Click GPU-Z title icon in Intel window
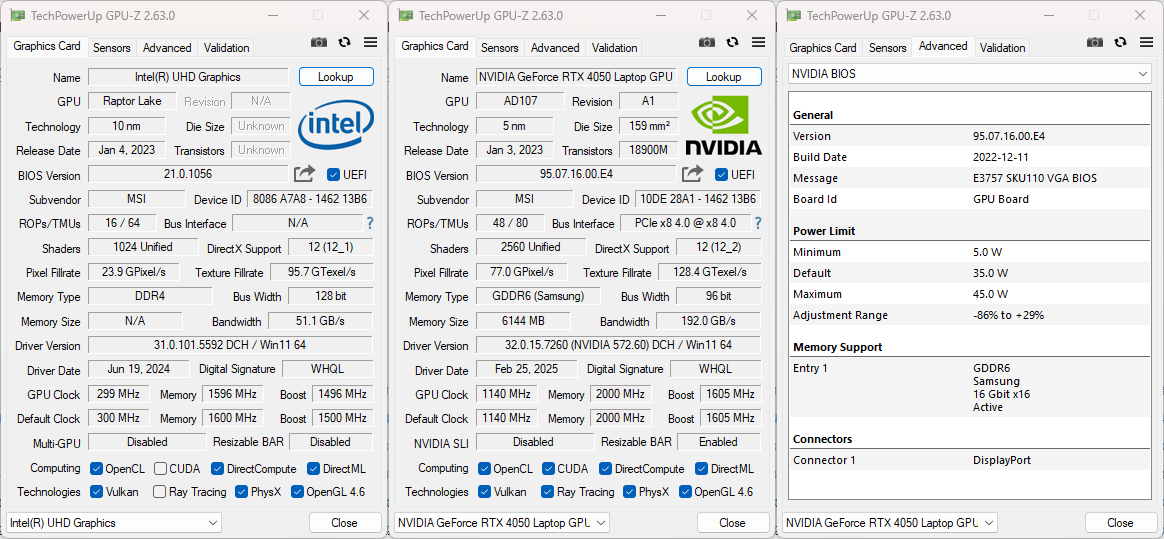1164x539 pixels. point(18,16)
